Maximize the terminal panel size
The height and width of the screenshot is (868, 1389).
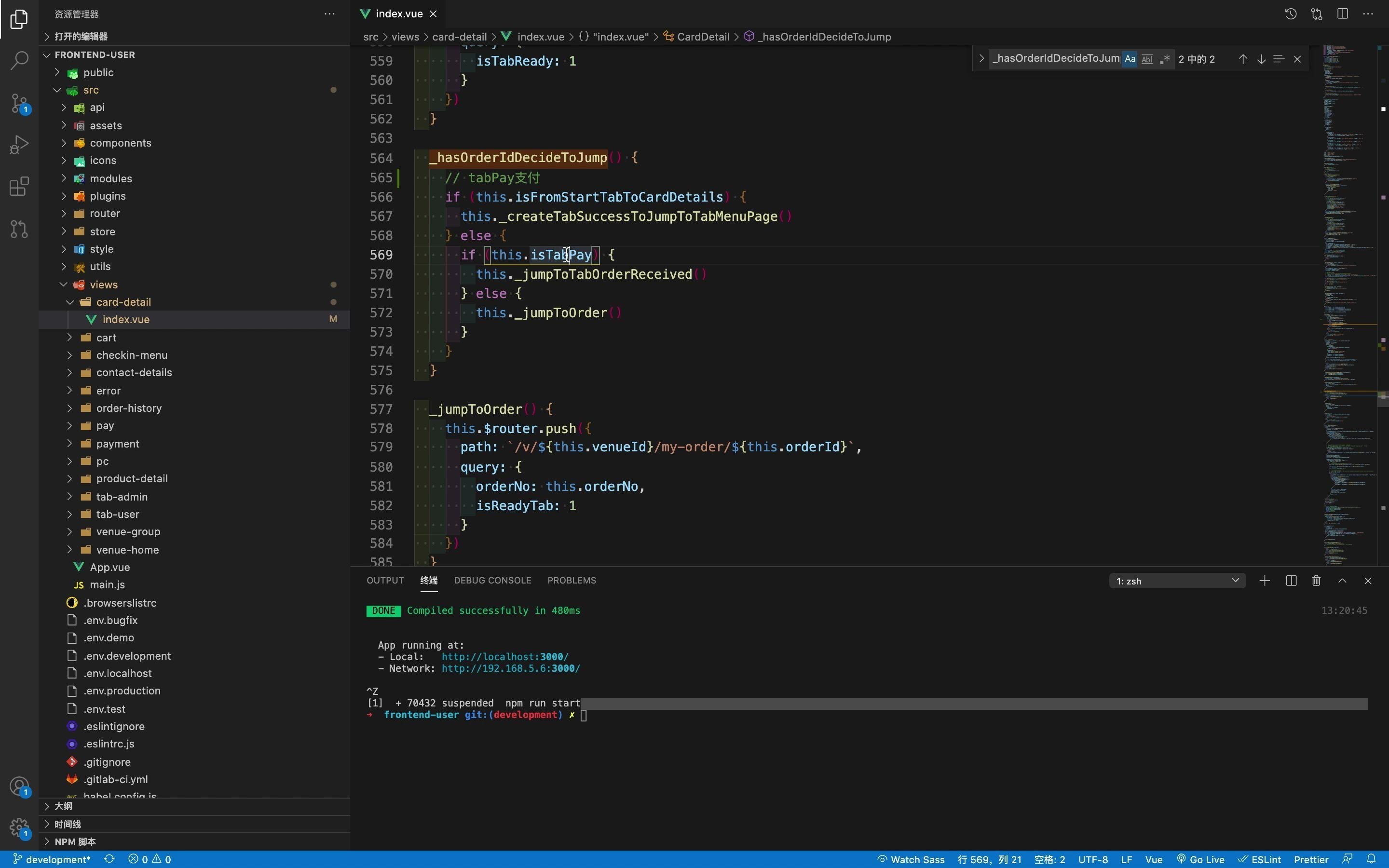click(x=1342, y=581)
